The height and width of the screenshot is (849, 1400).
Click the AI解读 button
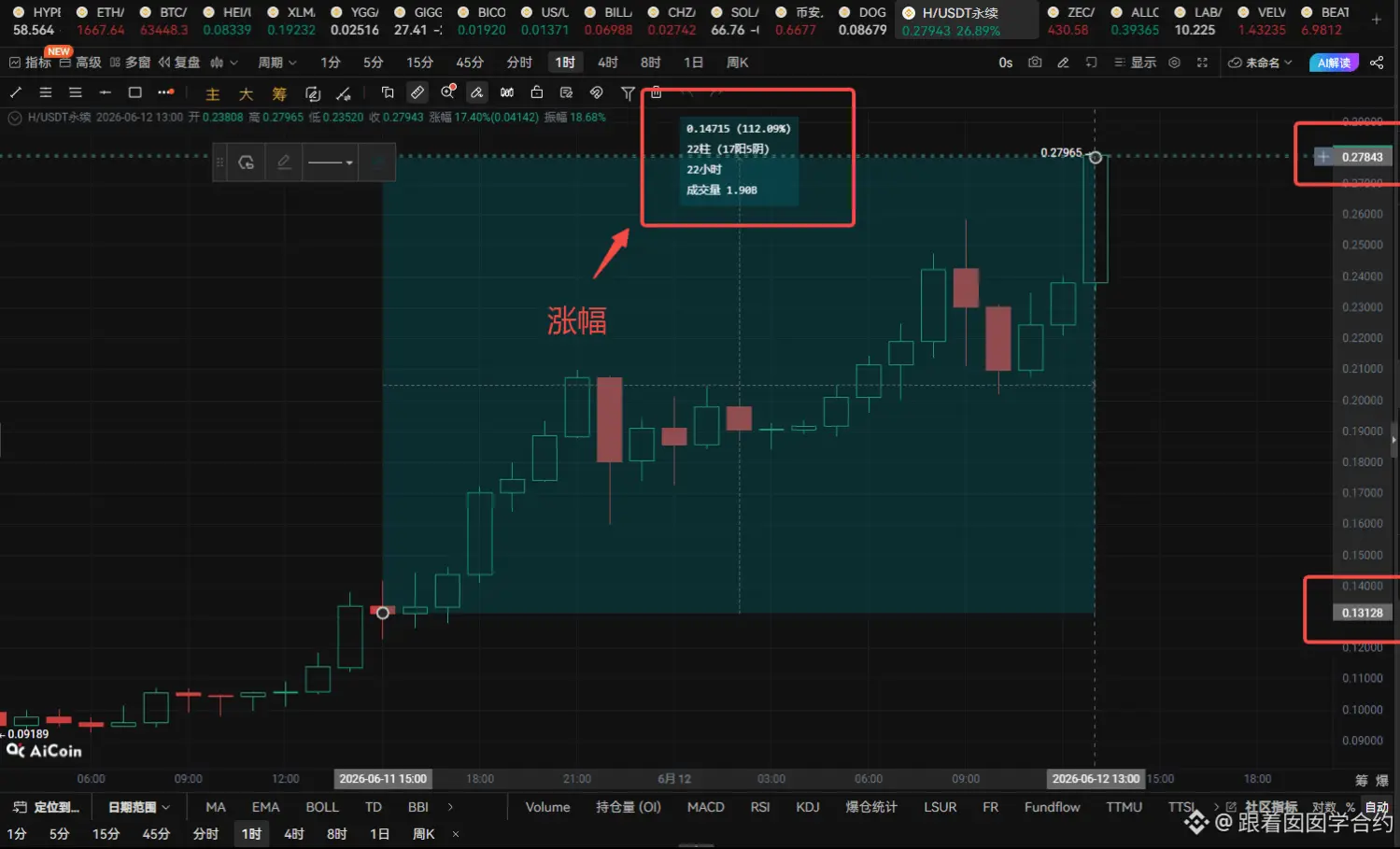coord(1334,63)
